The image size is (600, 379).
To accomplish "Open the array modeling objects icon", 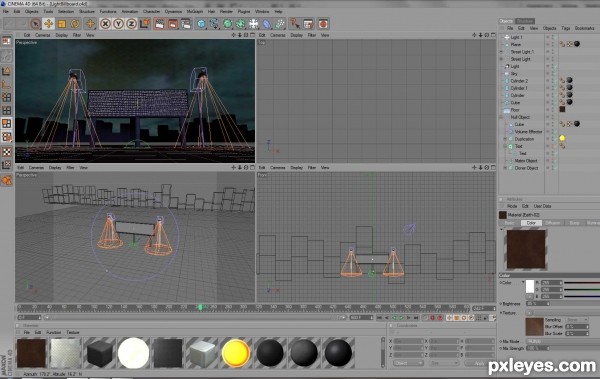I will 240,24.
